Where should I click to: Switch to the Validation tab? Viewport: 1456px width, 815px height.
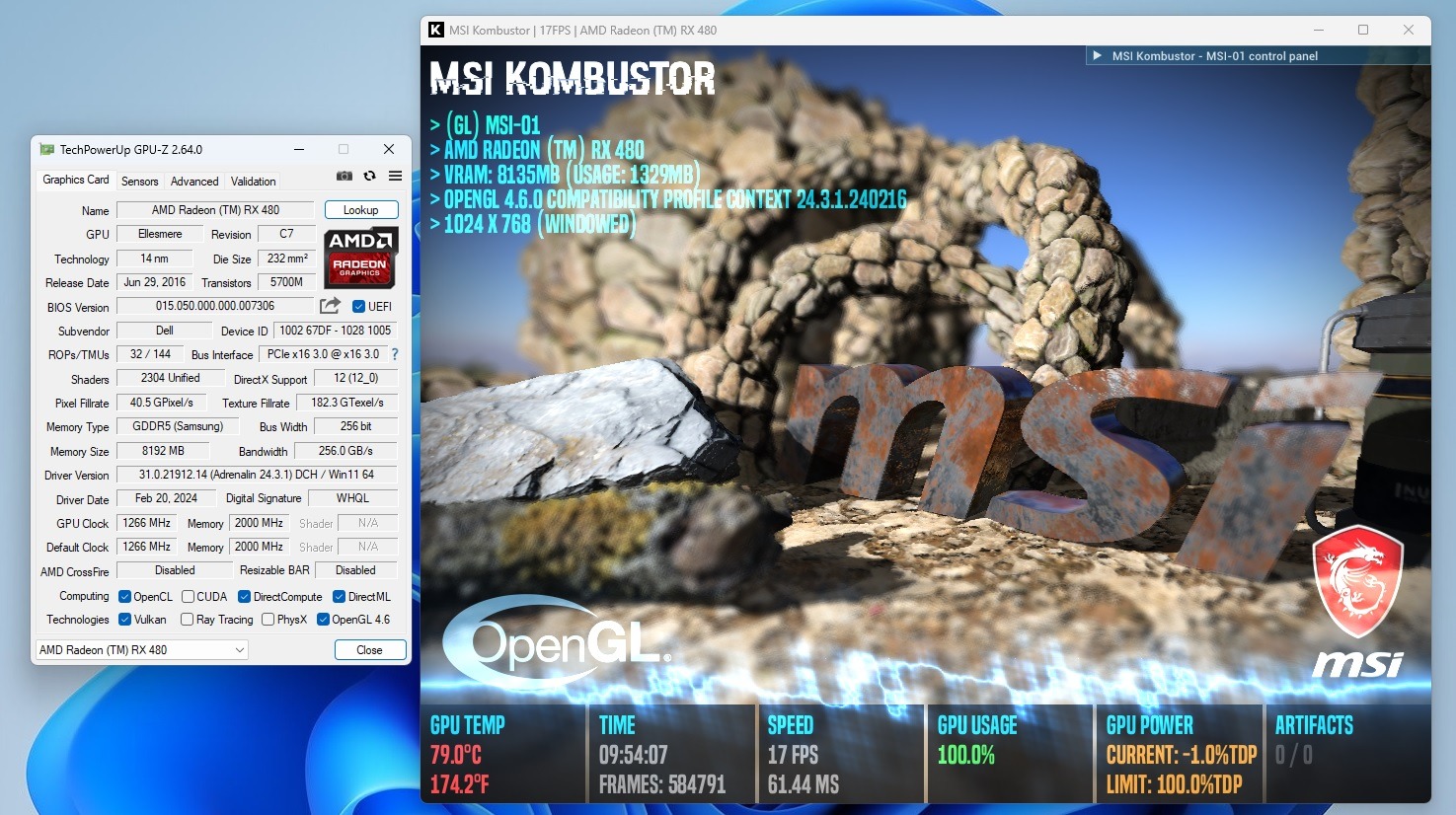pyautogui.click(x=254, y=182)
